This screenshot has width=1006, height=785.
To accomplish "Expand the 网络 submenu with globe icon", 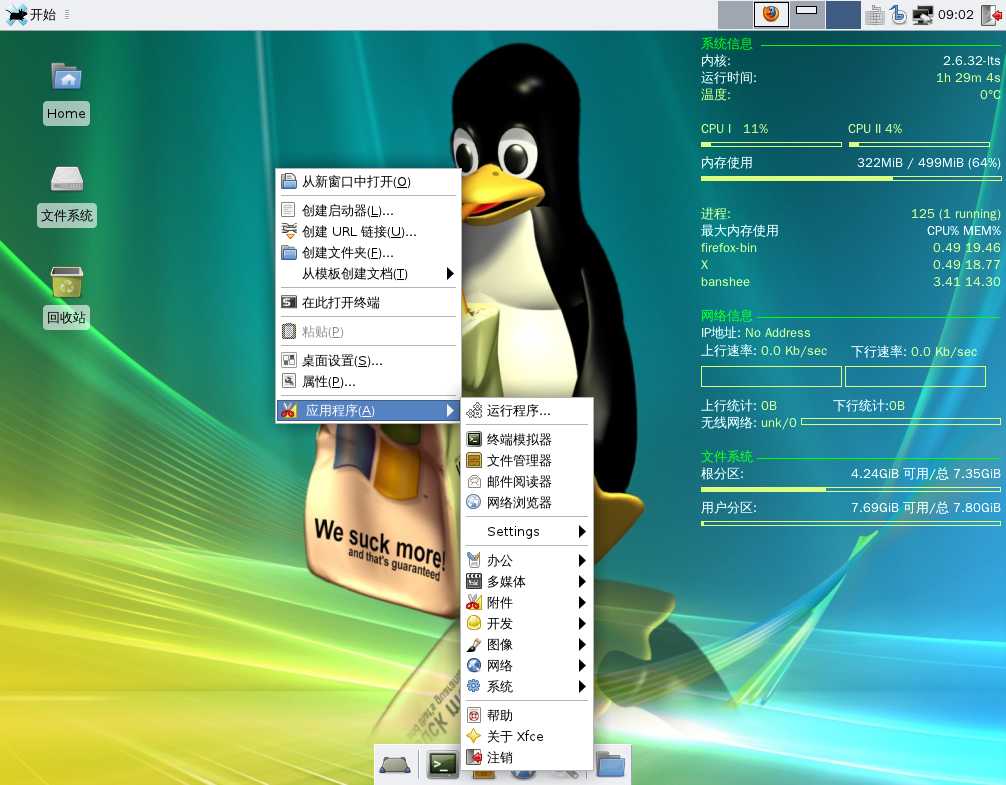I will [527, 666].
